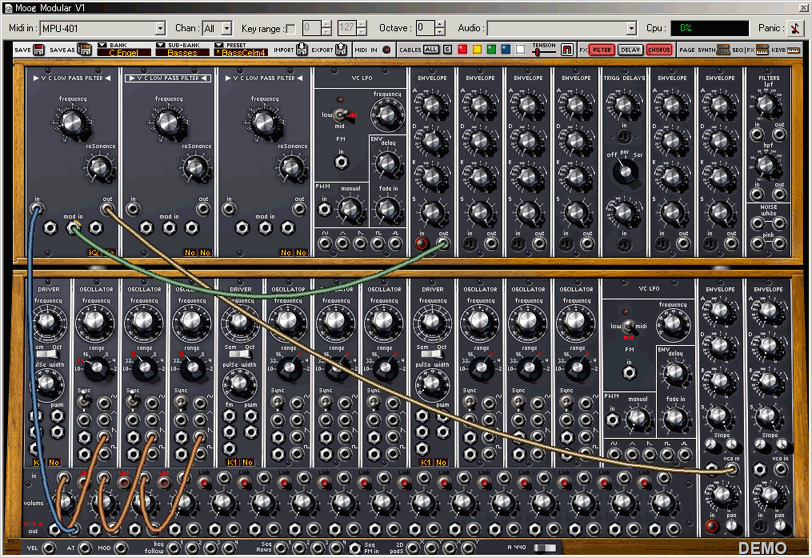This screenshot has width=812, height=558.
Task: Open the Midi in dropdown
Action: click(161, 28)
